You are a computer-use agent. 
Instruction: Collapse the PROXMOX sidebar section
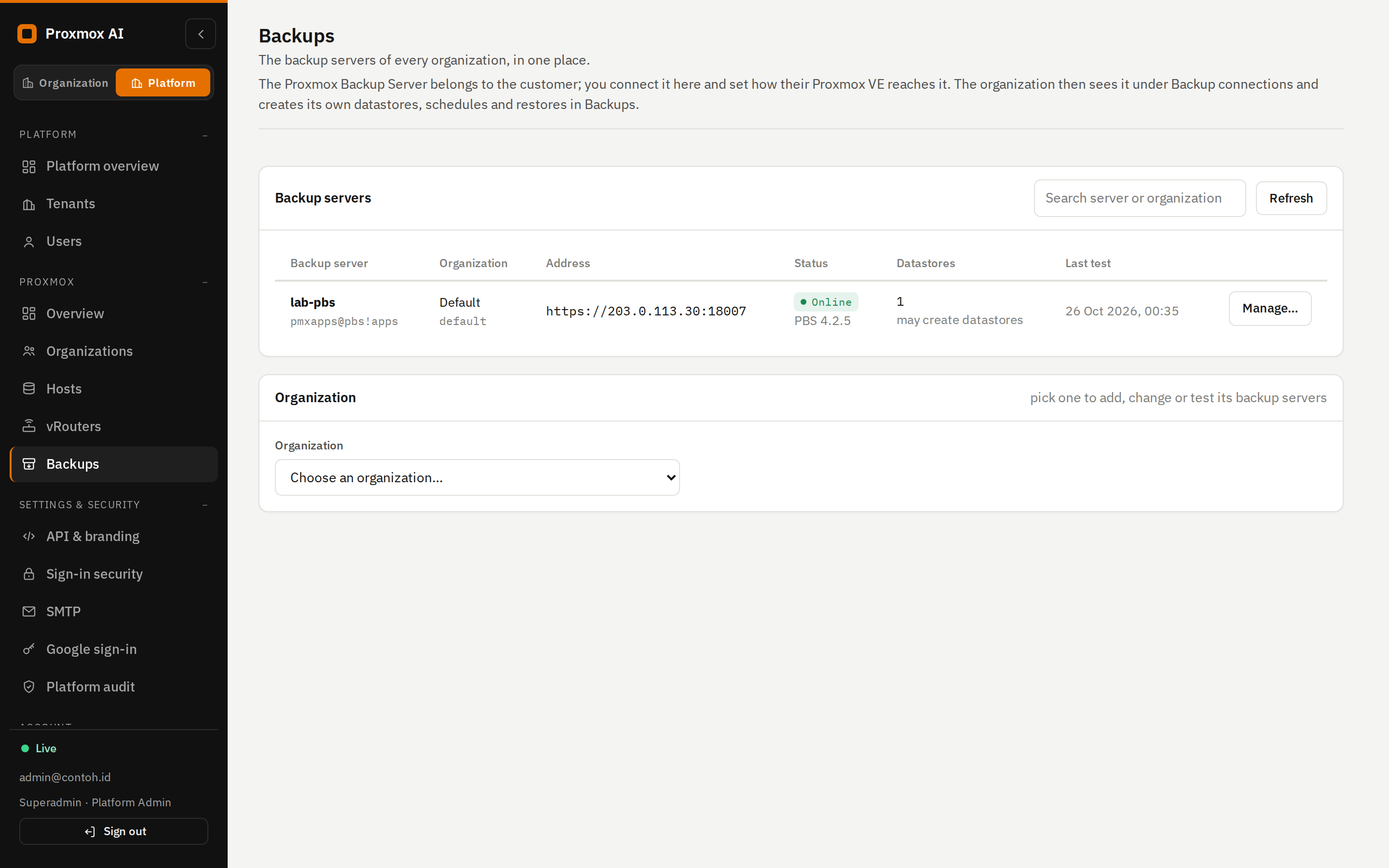(x=205, y=283)
